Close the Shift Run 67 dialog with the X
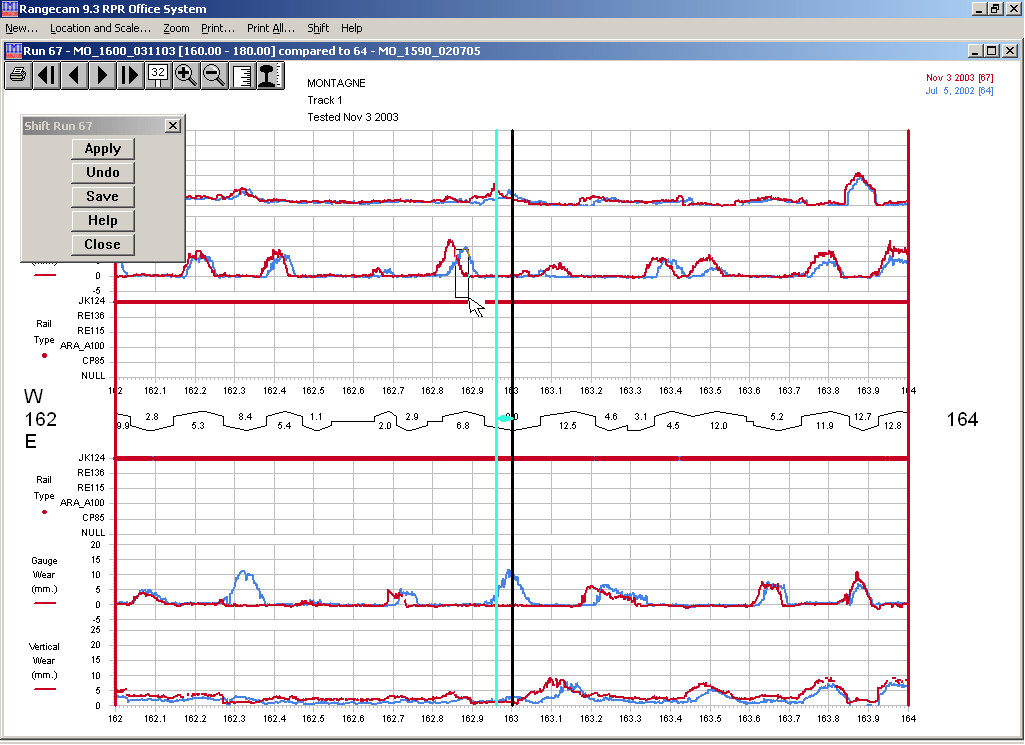1025x745 pixels. point(172,126)
